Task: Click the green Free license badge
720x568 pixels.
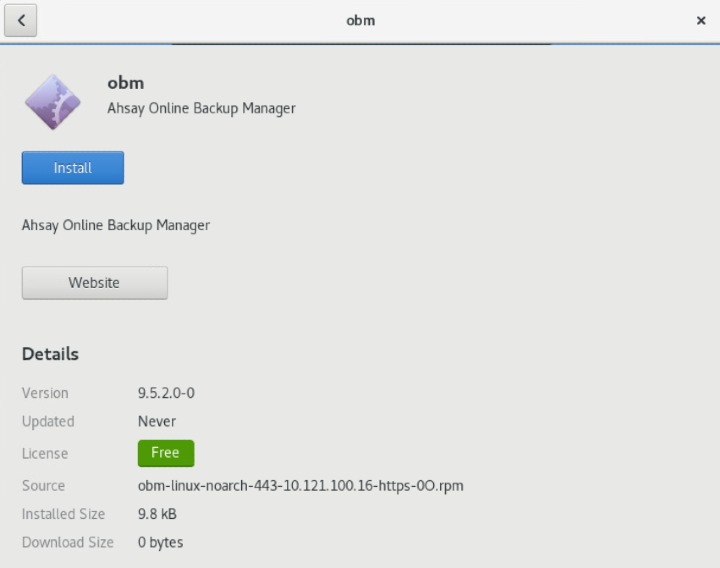Action: coord(165,453)
